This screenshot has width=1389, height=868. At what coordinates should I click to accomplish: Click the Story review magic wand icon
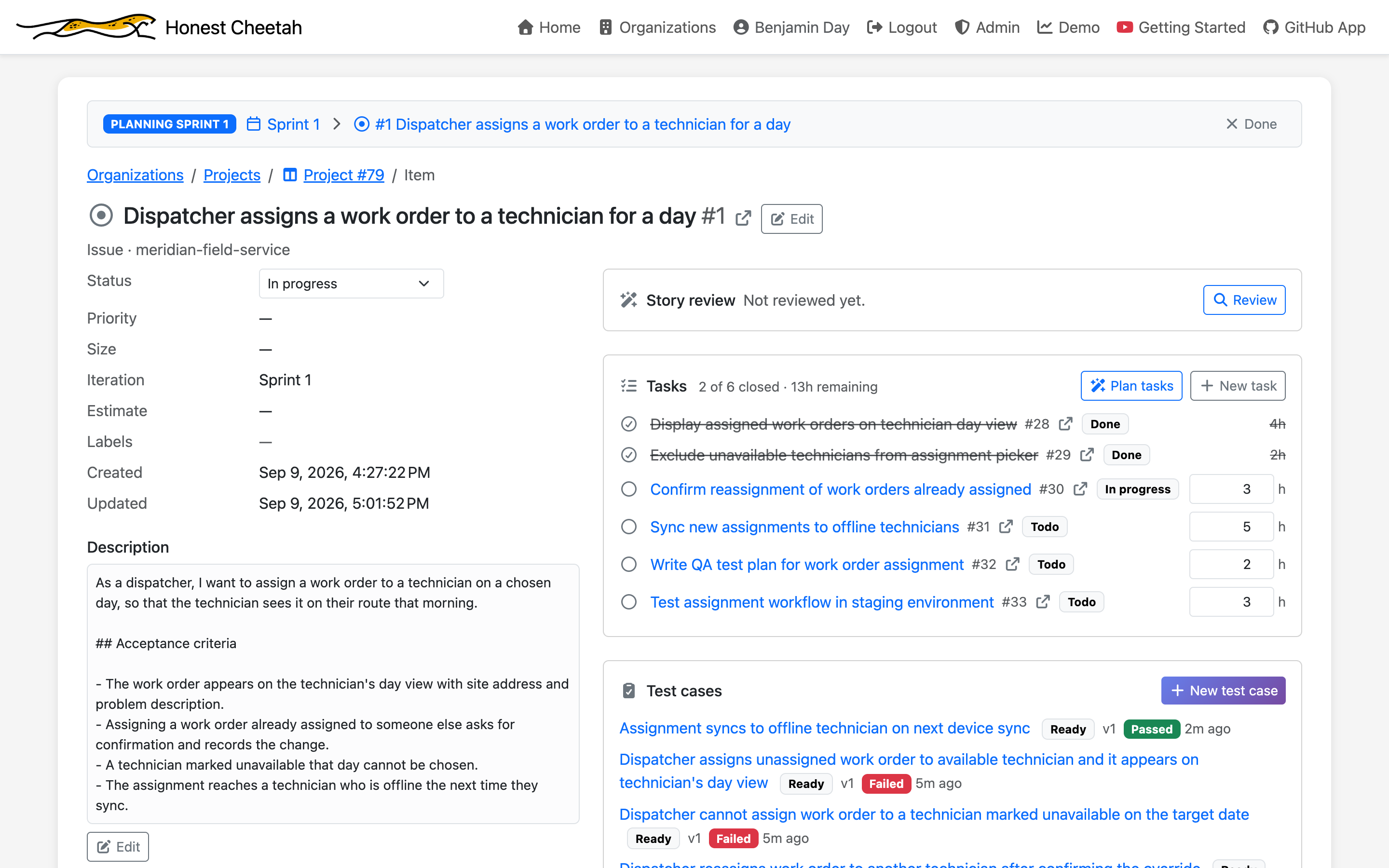[629, 299]
